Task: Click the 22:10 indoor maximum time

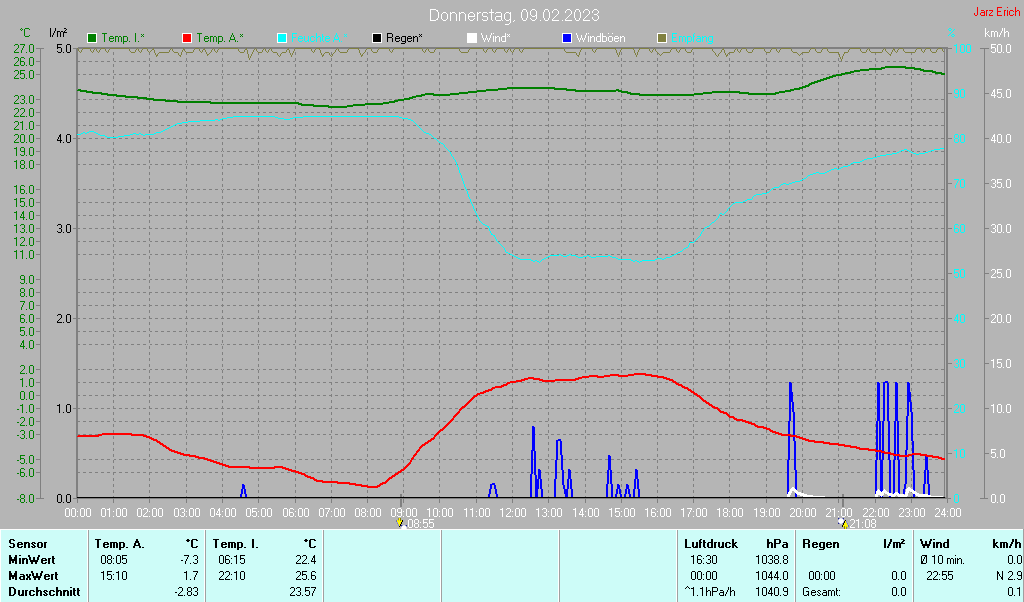Action: [x=232, y=577]
